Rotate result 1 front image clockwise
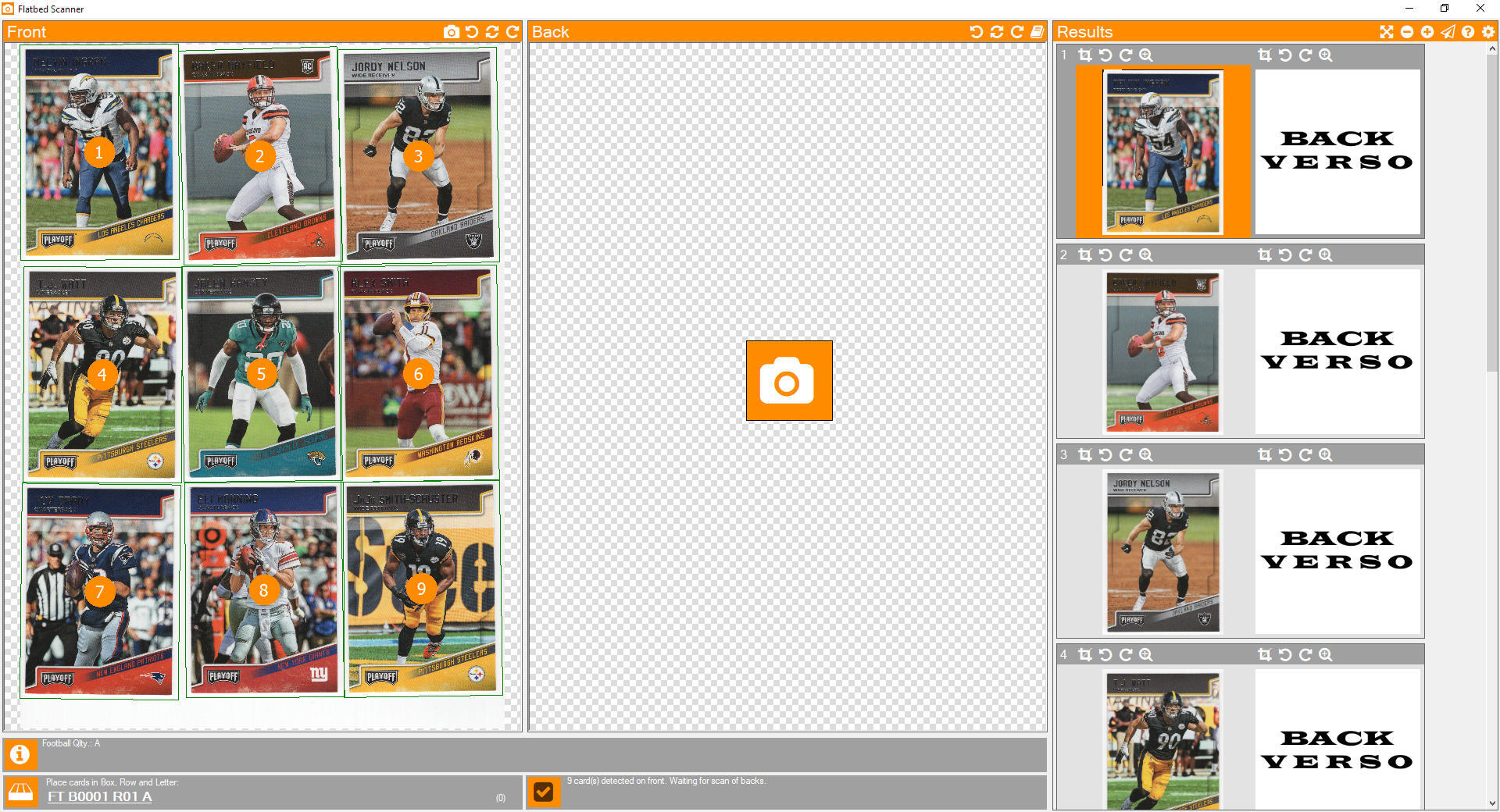Viewport: 1500px width, 812px height. point(1126,55)
